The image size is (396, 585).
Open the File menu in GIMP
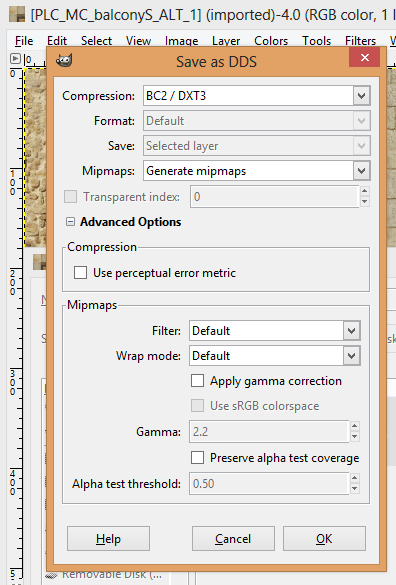(24, 40)
